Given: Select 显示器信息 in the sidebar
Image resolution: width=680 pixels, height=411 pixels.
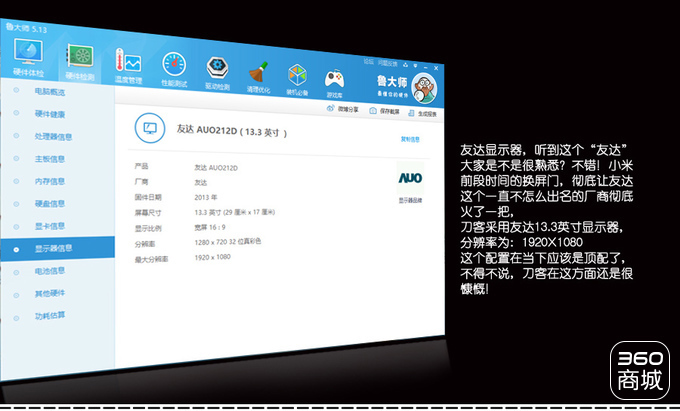Looking at the screenshot, I should pyautogui.click(x=57, y=248).
